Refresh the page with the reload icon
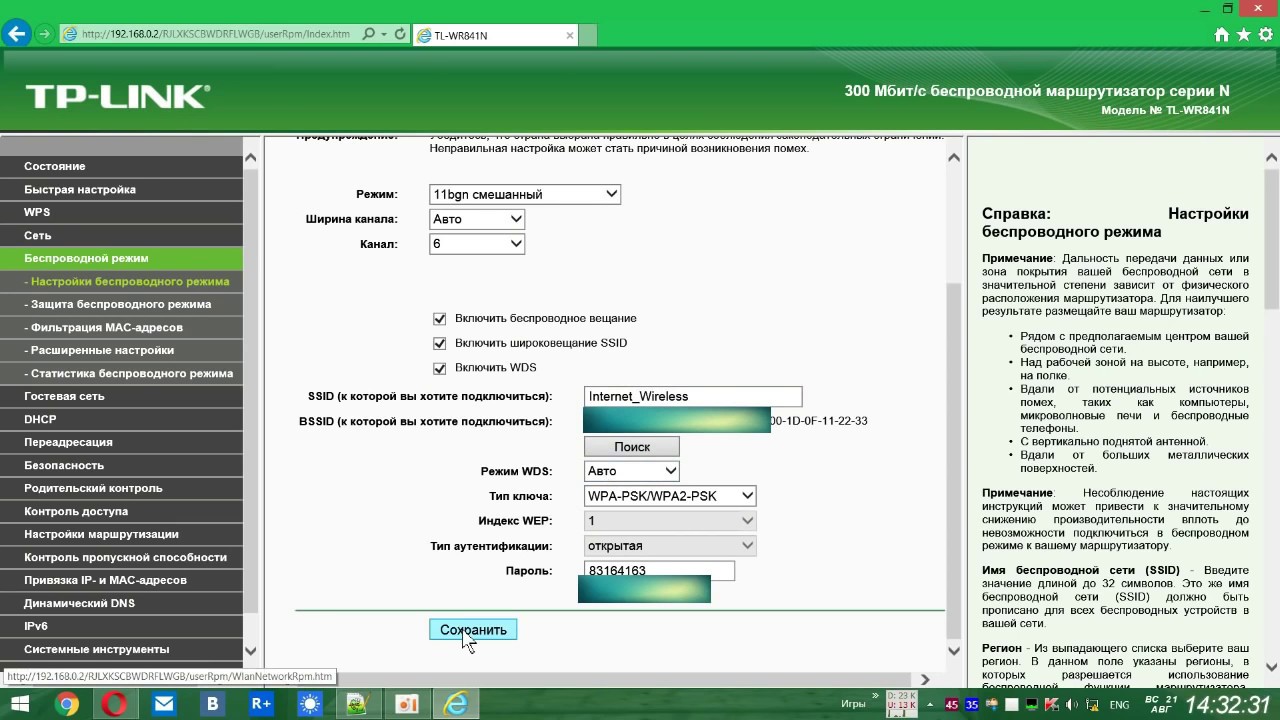1280x720 pixels. click(x=400, y=34)
